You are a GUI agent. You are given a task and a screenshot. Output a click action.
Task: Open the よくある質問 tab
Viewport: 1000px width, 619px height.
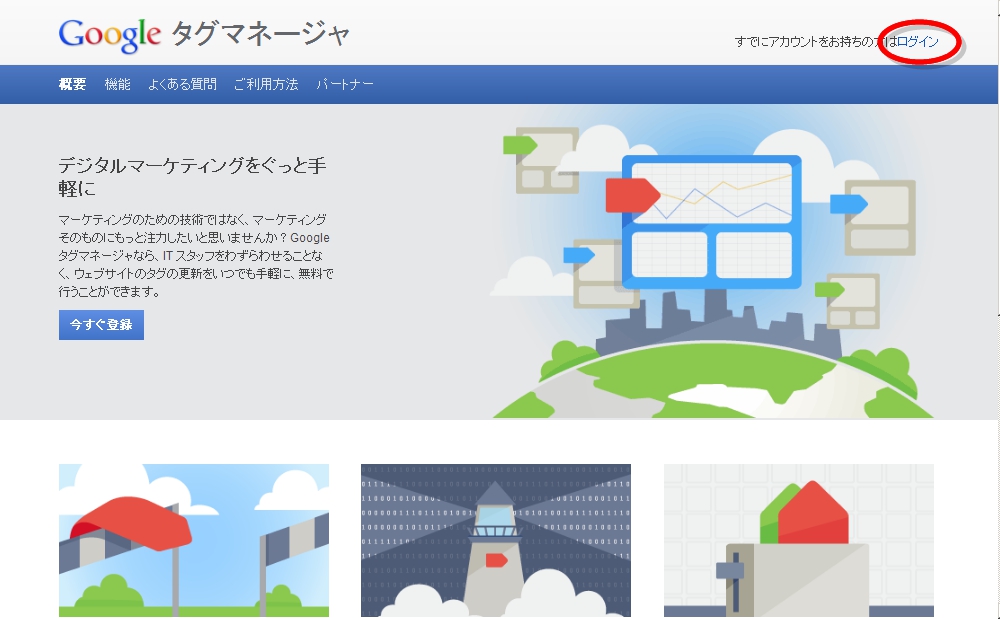coord(182,84)
